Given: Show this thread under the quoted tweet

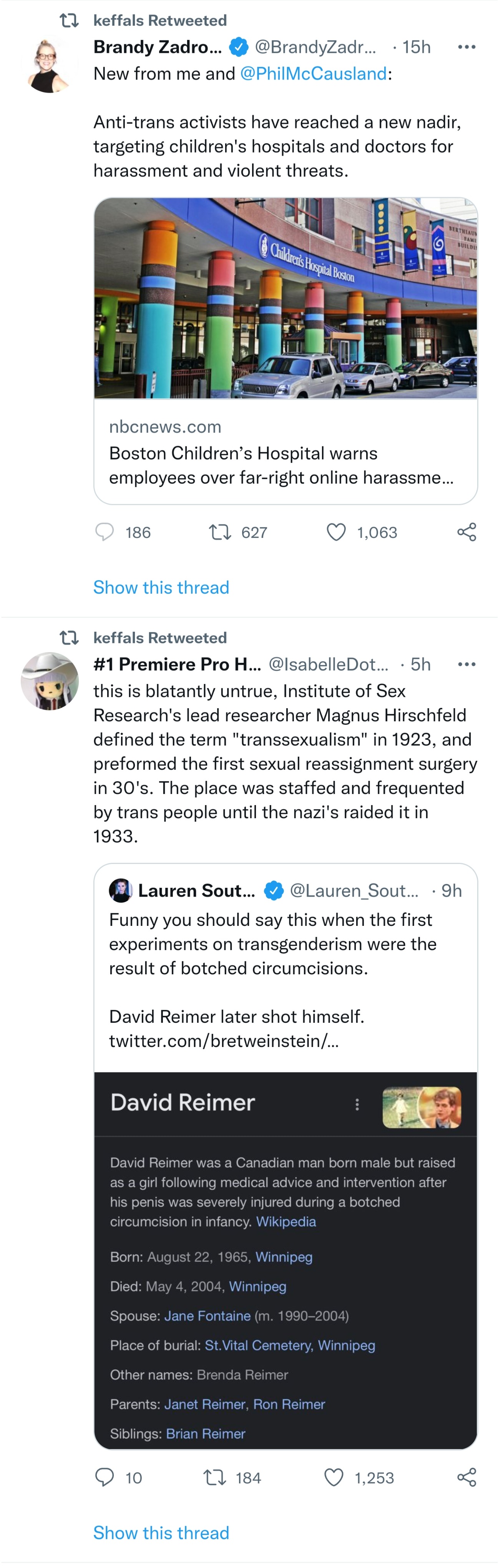Looking at the screenshot, I should click(161, 1533).
